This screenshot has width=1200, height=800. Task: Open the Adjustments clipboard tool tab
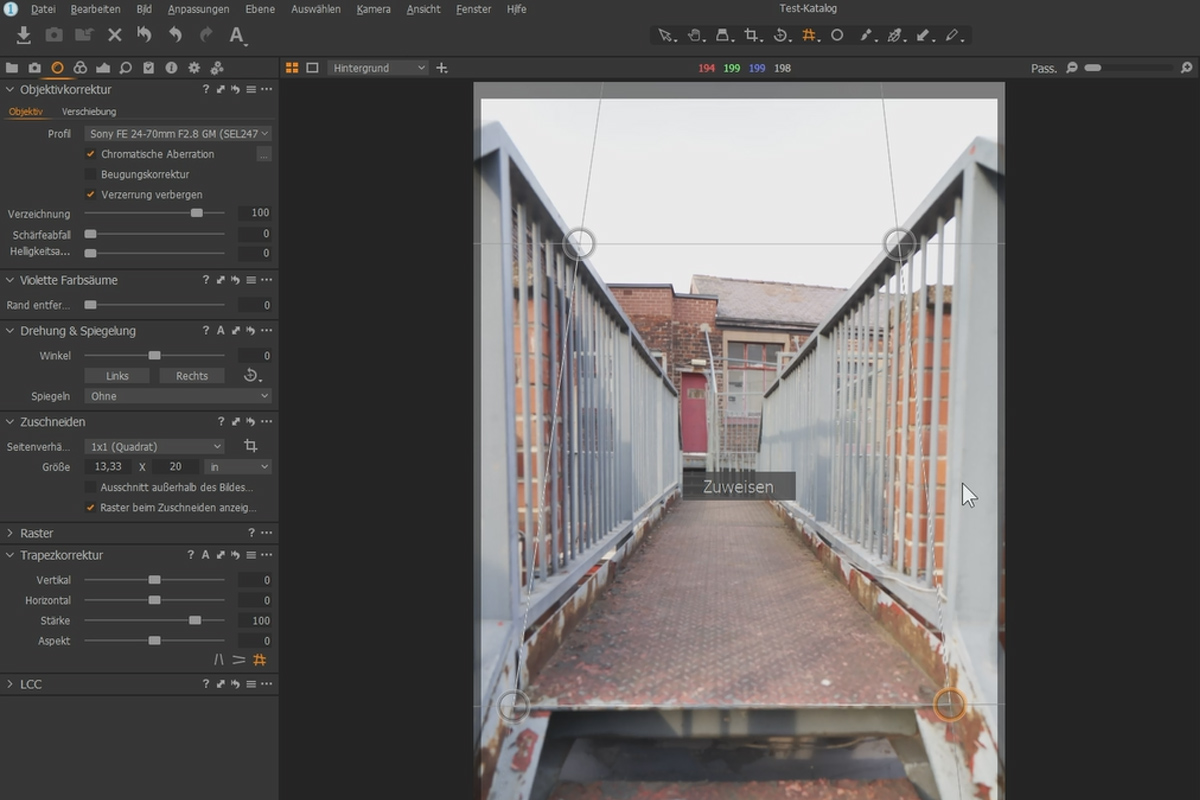(149, 68)
